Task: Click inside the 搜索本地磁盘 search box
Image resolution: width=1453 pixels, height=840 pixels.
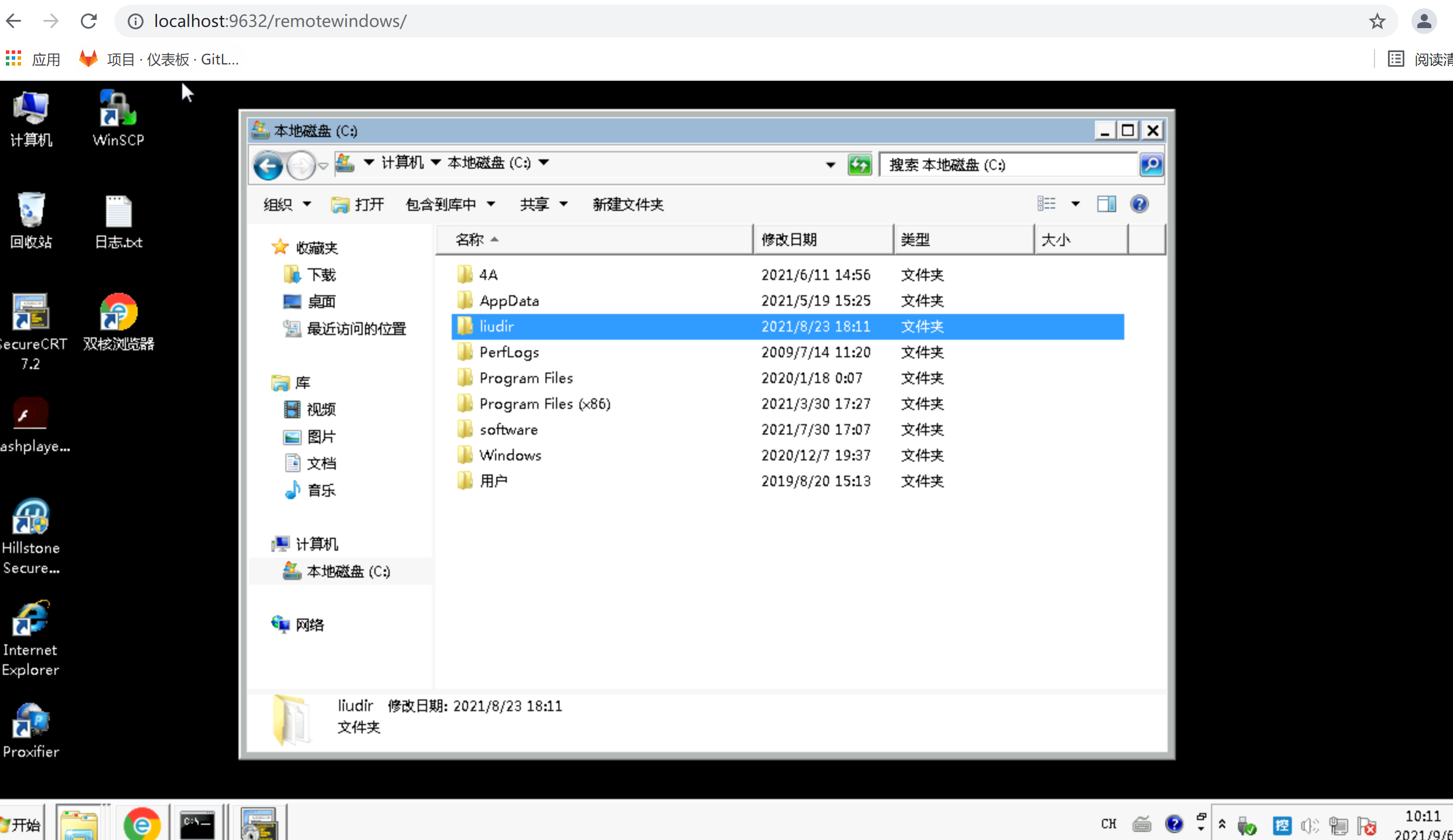Action: pyautogui.click(x=1008, y=165)
